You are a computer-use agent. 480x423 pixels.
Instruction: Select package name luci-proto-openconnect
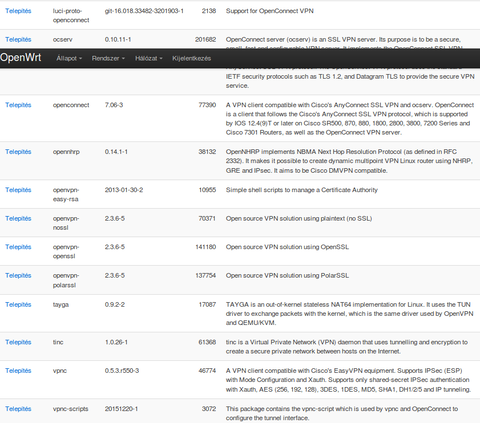[x=71, y=16]
